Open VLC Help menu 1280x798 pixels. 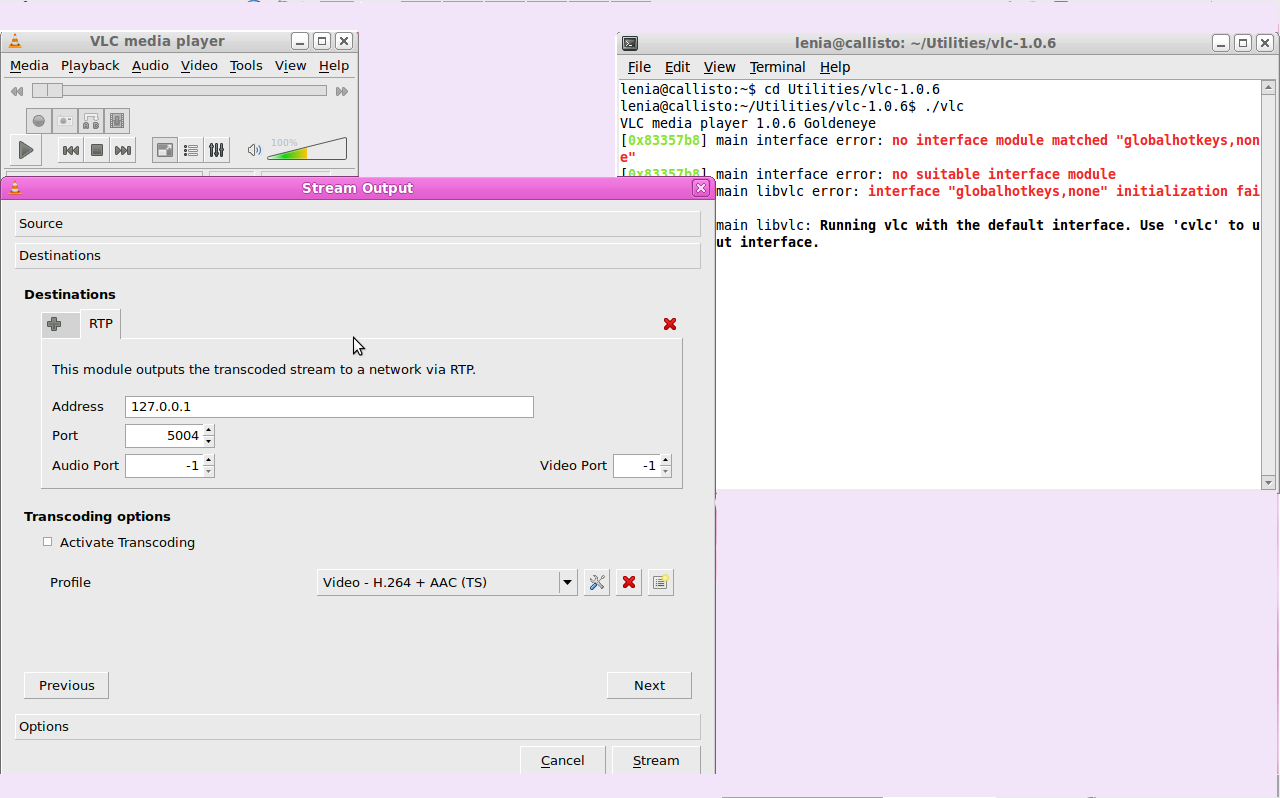pyautogui.click(x=334, y=66)
